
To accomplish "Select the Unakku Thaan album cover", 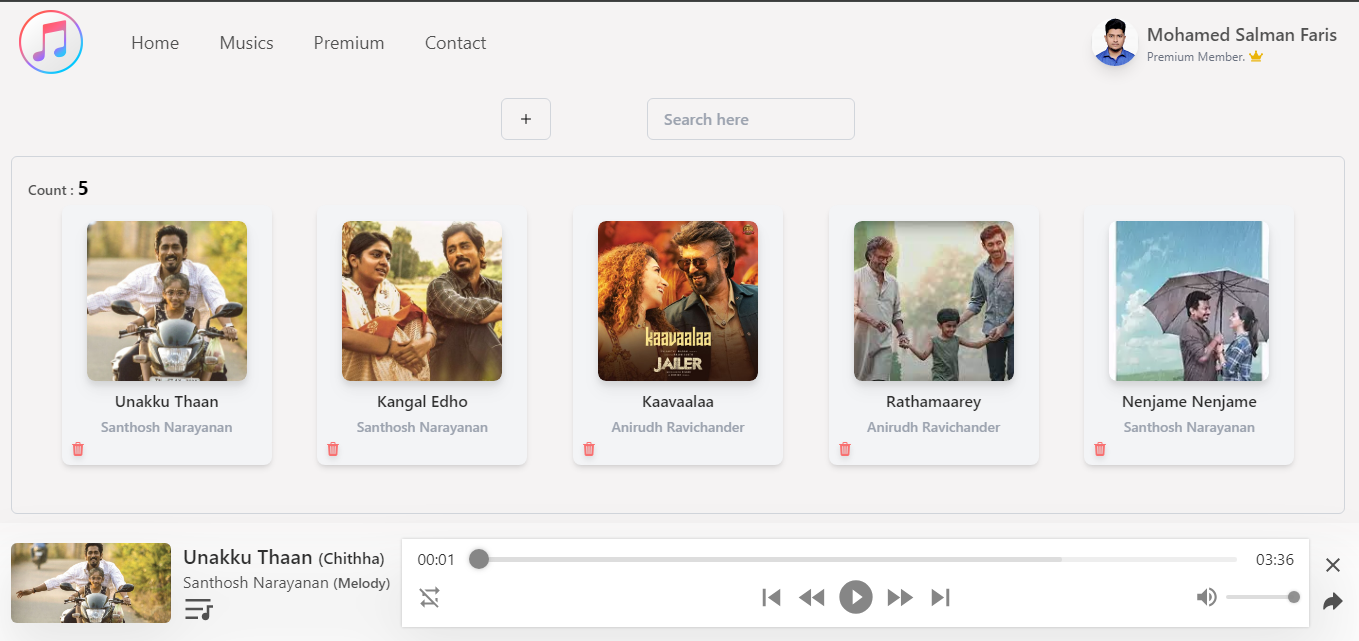I will 167,301.
